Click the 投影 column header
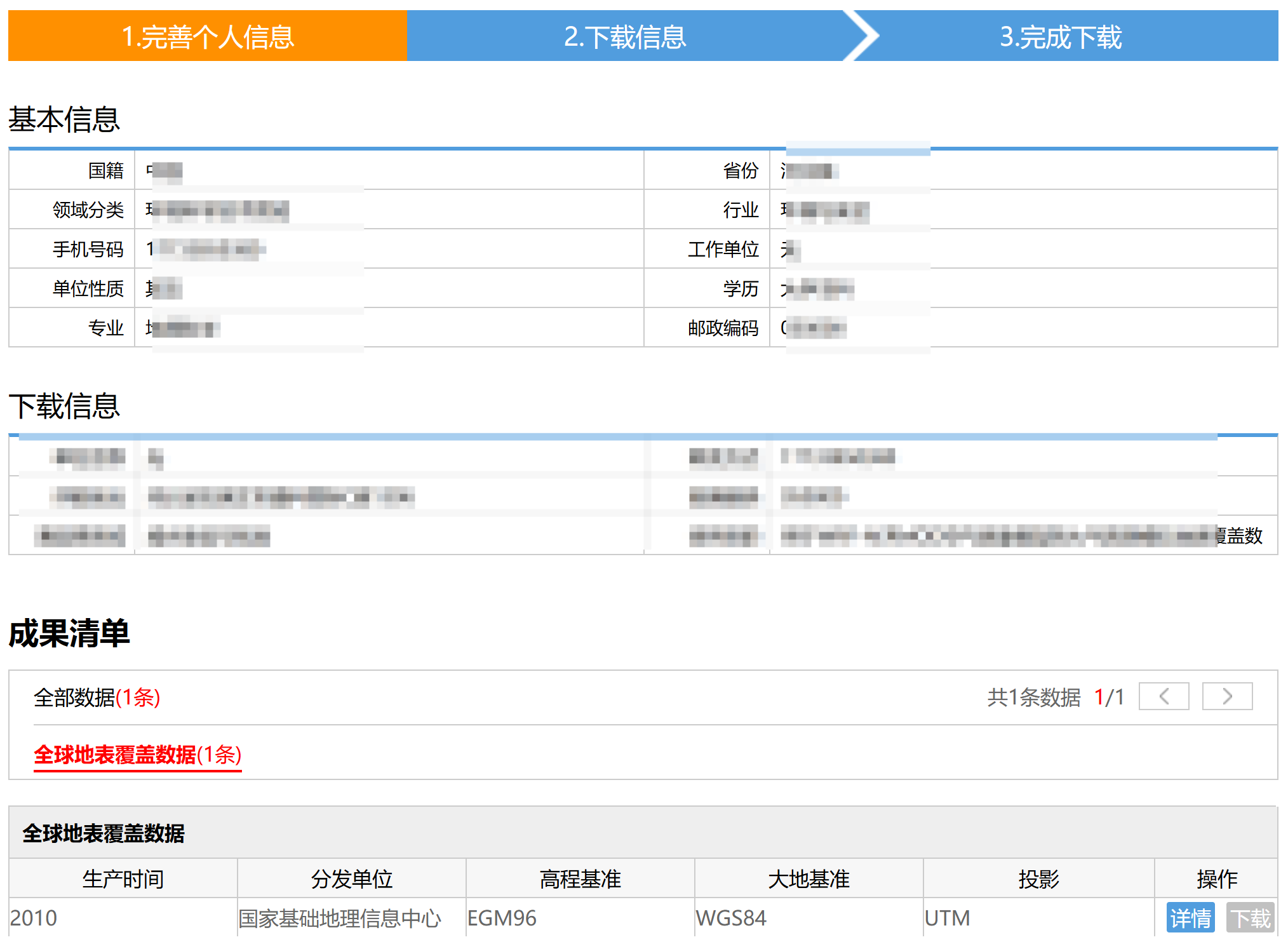Viewport: 1288px width, 949px height. pyautogui.click(x=1038, y=879)
